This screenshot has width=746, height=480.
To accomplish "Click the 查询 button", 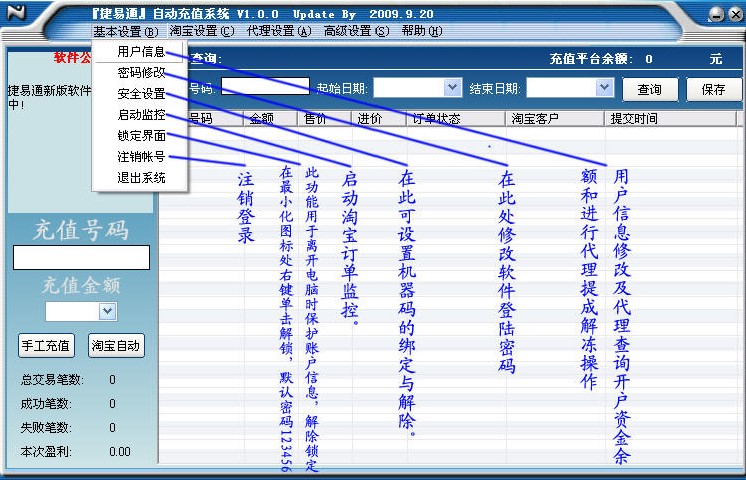I will point(650,89).
